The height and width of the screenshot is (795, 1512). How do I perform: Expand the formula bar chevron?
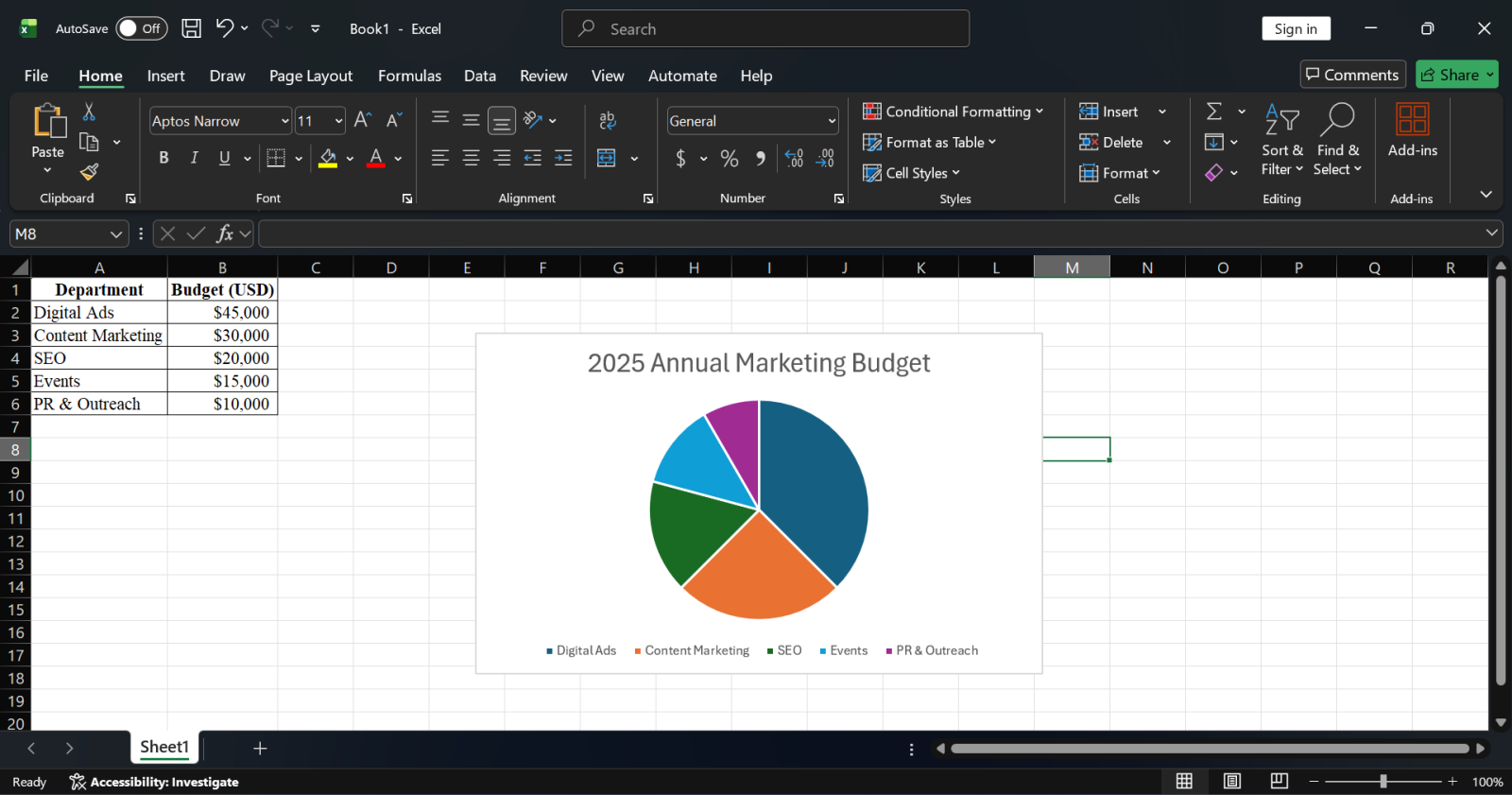(1491, 233)
